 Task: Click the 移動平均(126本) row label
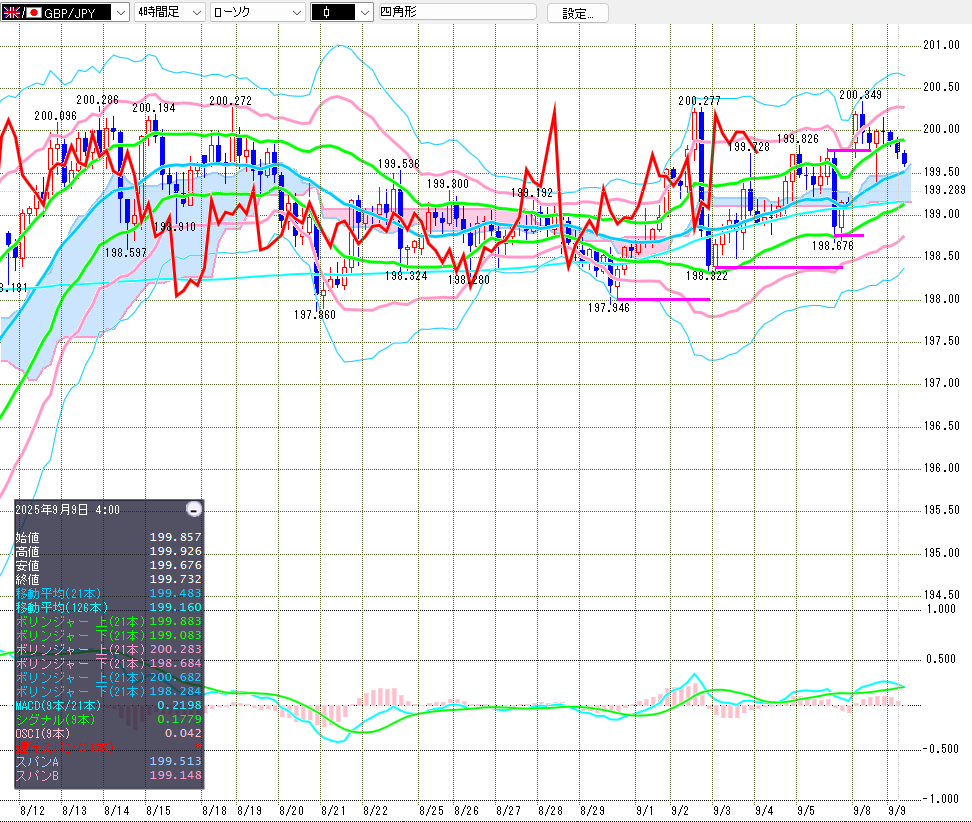(62, 608)
